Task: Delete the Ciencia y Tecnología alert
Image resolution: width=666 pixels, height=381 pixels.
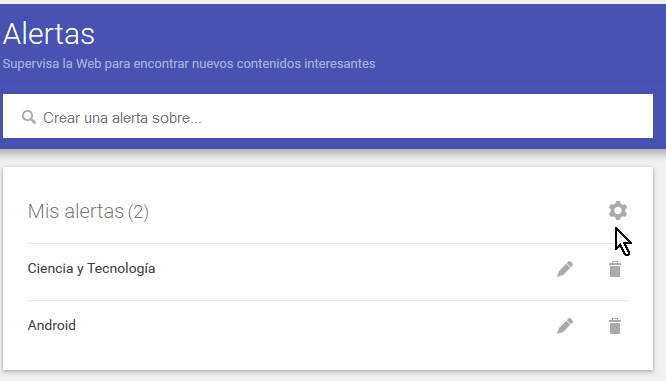Action: pos(615,269)
